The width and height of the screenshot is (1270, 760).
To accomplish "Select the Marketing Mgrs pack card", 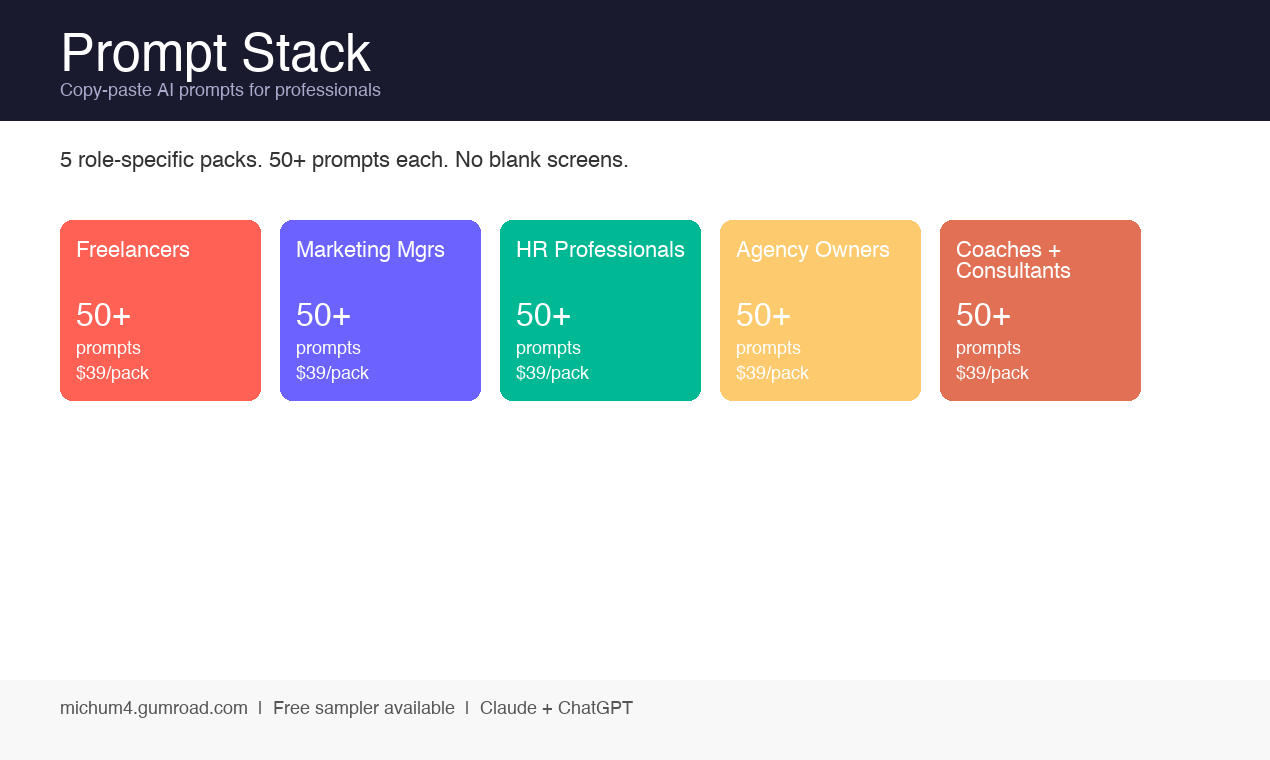I will [x=380, y=310].
